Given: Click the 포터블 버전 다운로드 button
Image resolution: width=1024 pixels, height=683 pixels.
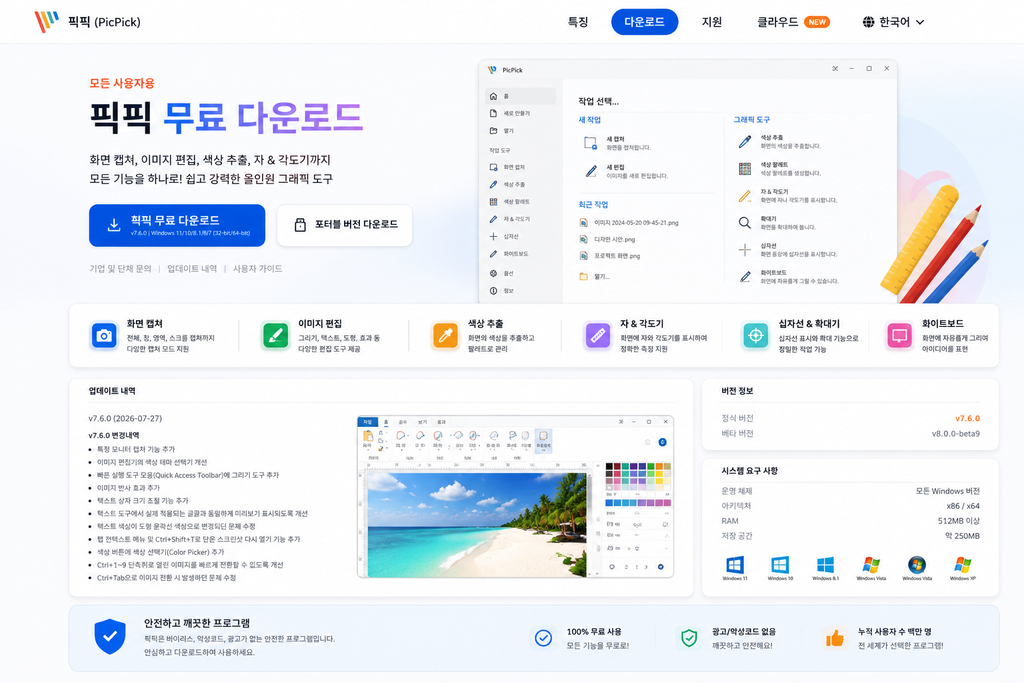Looking at the screenshot, I should 345,225.
